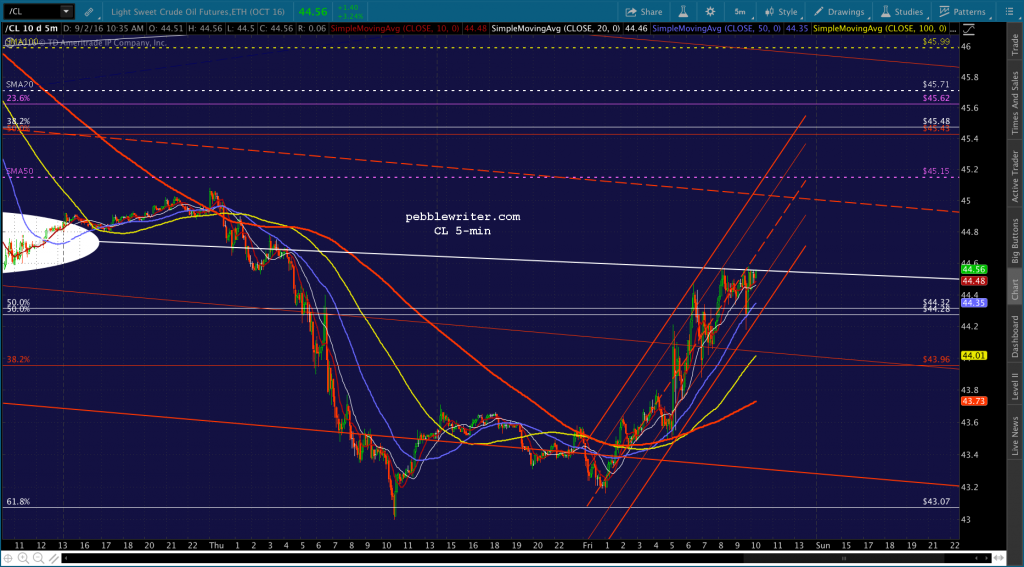Click the Thu date label on time axis
Image resolution: width=1024 pixels, height=567 pixels.
point(216,545)
